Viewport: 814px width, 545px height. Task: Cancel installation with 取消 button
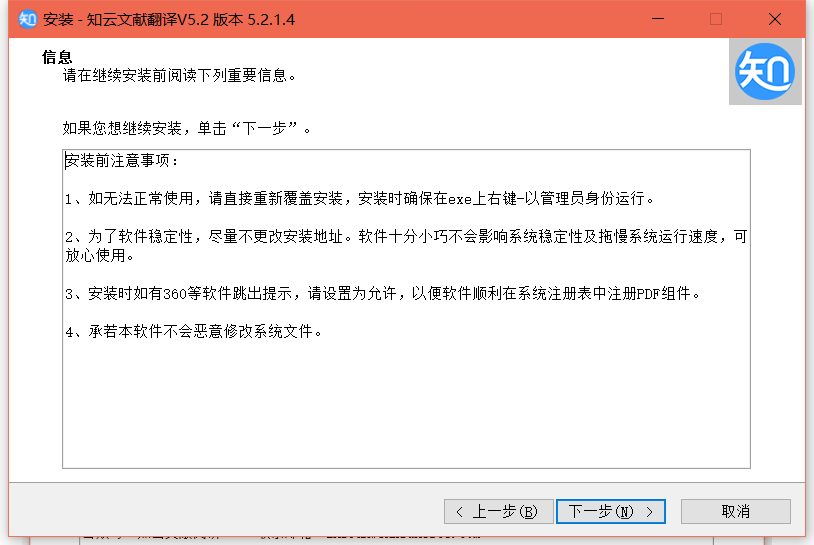point(736,512)
